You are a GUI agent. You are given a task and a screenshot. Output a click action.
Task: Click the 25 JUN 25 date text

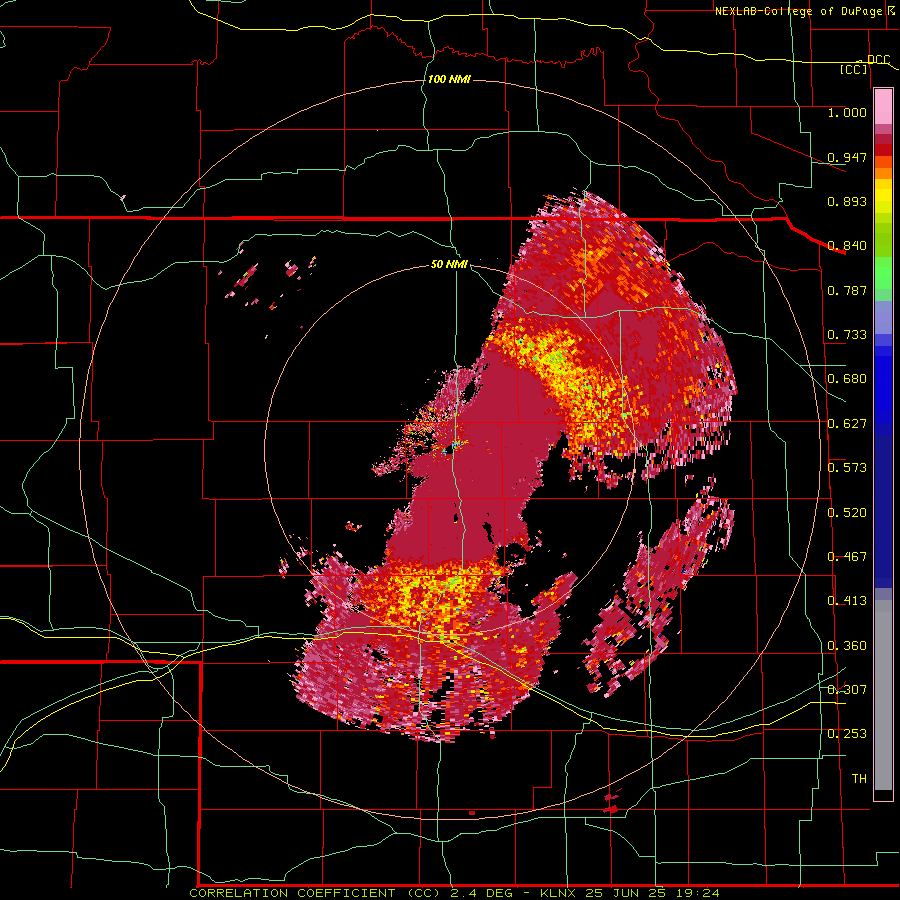tap(625, 893)
